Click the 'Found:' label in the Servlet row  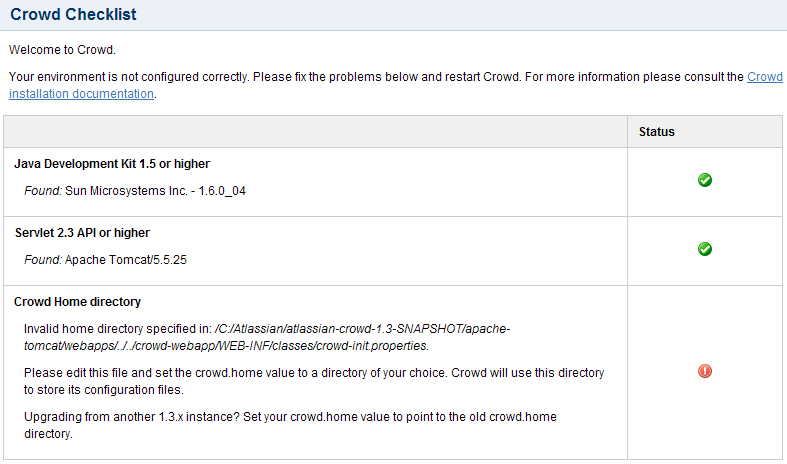click(x=42, y=259)
